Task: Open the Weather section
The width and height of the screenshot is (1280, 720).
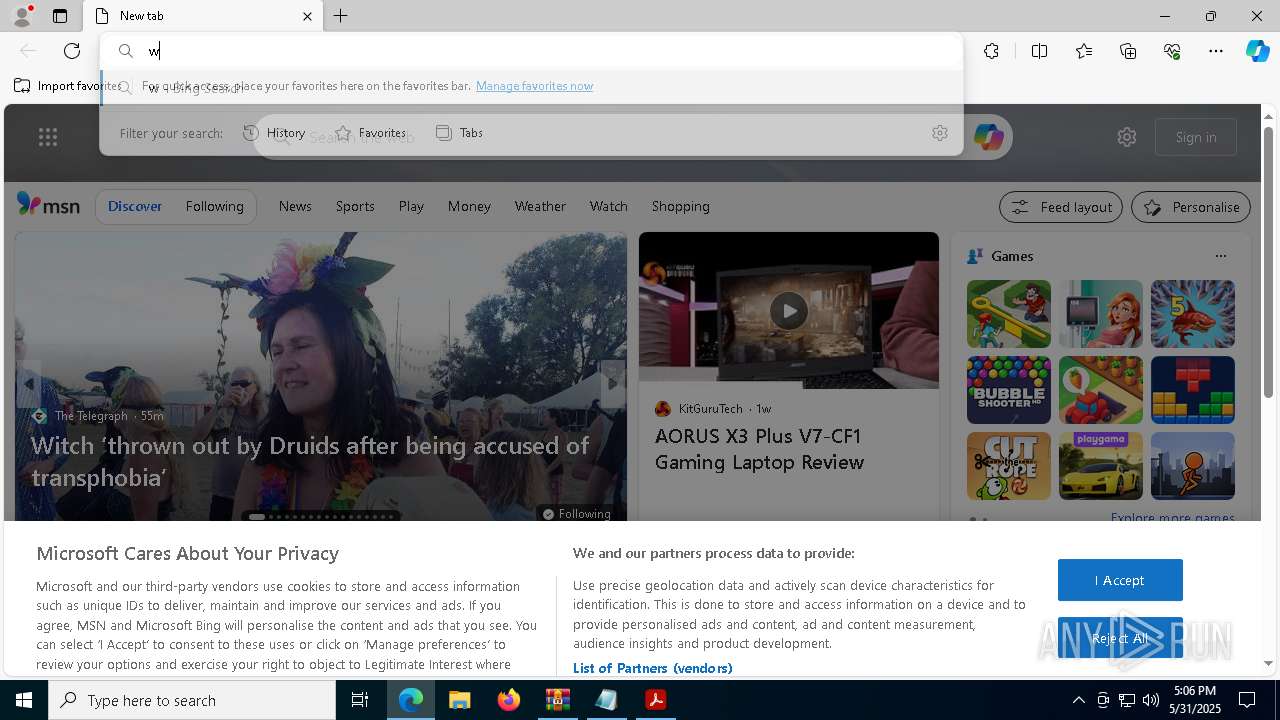Action: click(x=540, y=206)
